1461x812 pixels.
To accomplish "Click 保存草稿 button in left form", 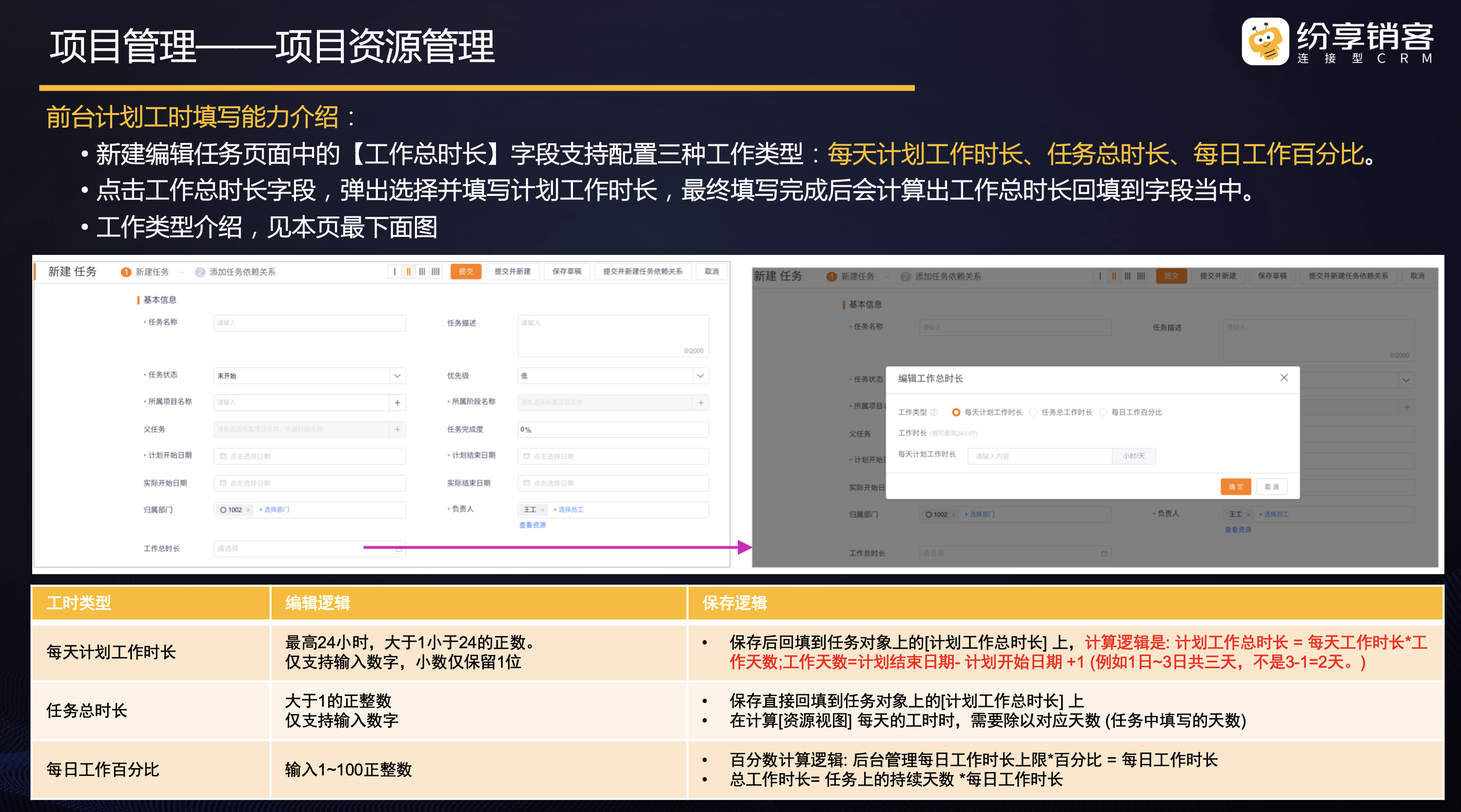I will (x=566, y=271).
